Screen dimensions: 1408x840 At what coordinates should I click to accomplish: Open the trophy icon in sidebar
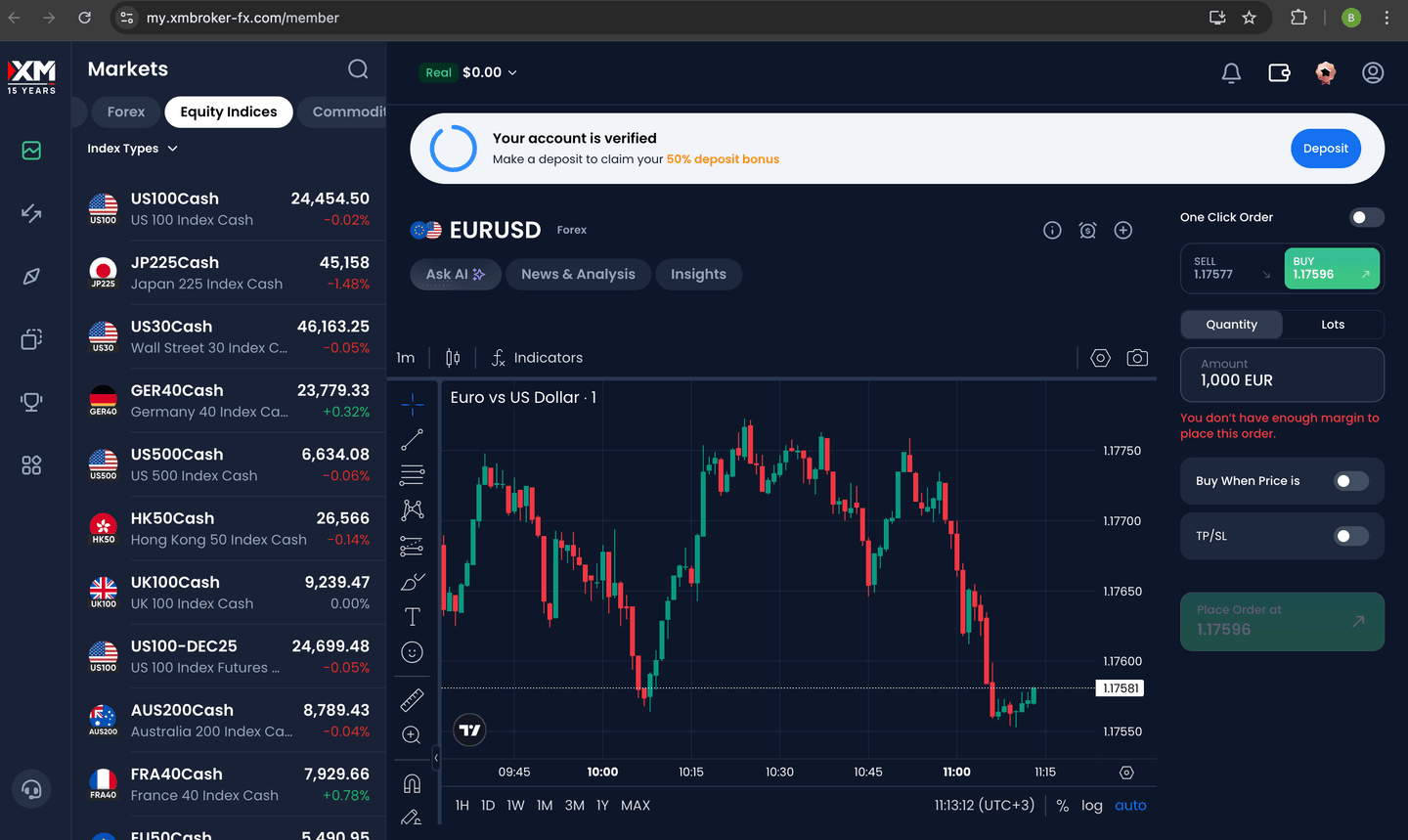(31, 402)
